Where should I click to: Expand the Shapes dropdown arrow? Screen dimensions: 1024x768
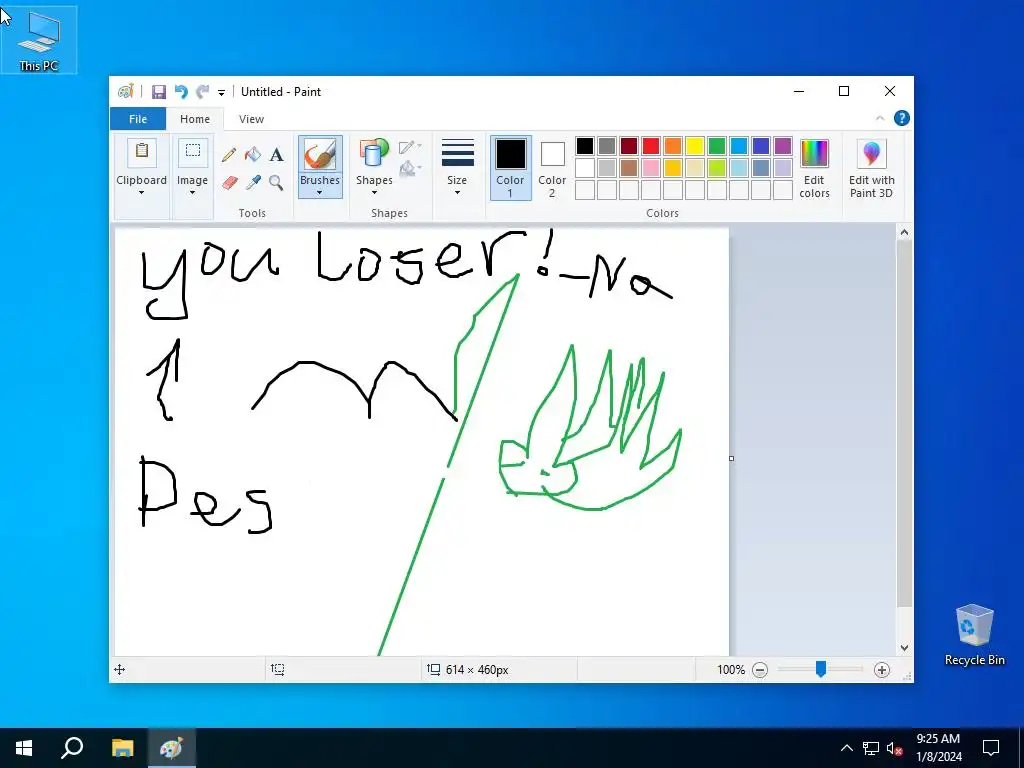[x=374, y=193]
